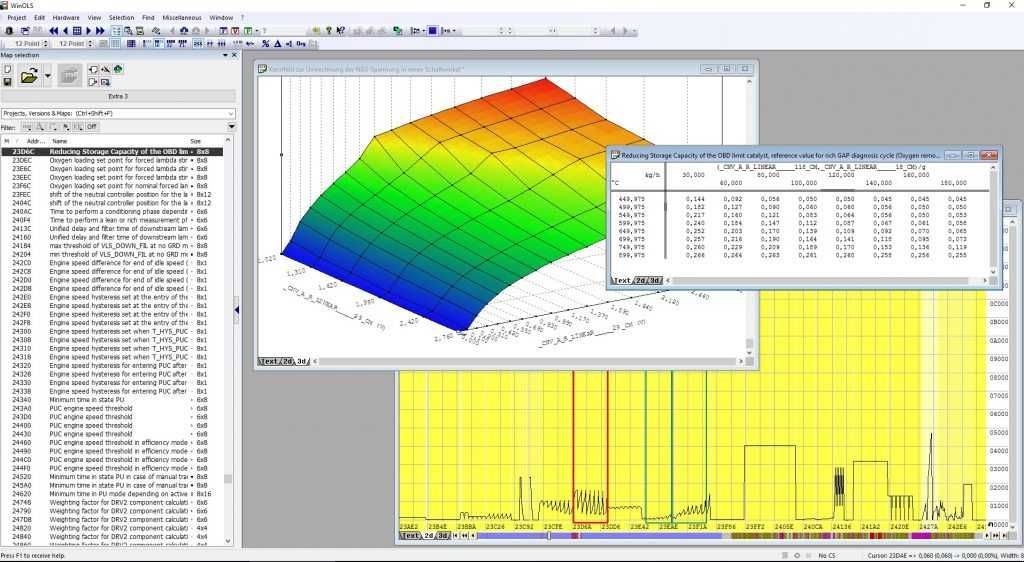Click the map list vertical scrollbar
Image resolution: width=1024 pixels, height=562 pixels.
tap(228, 340)
